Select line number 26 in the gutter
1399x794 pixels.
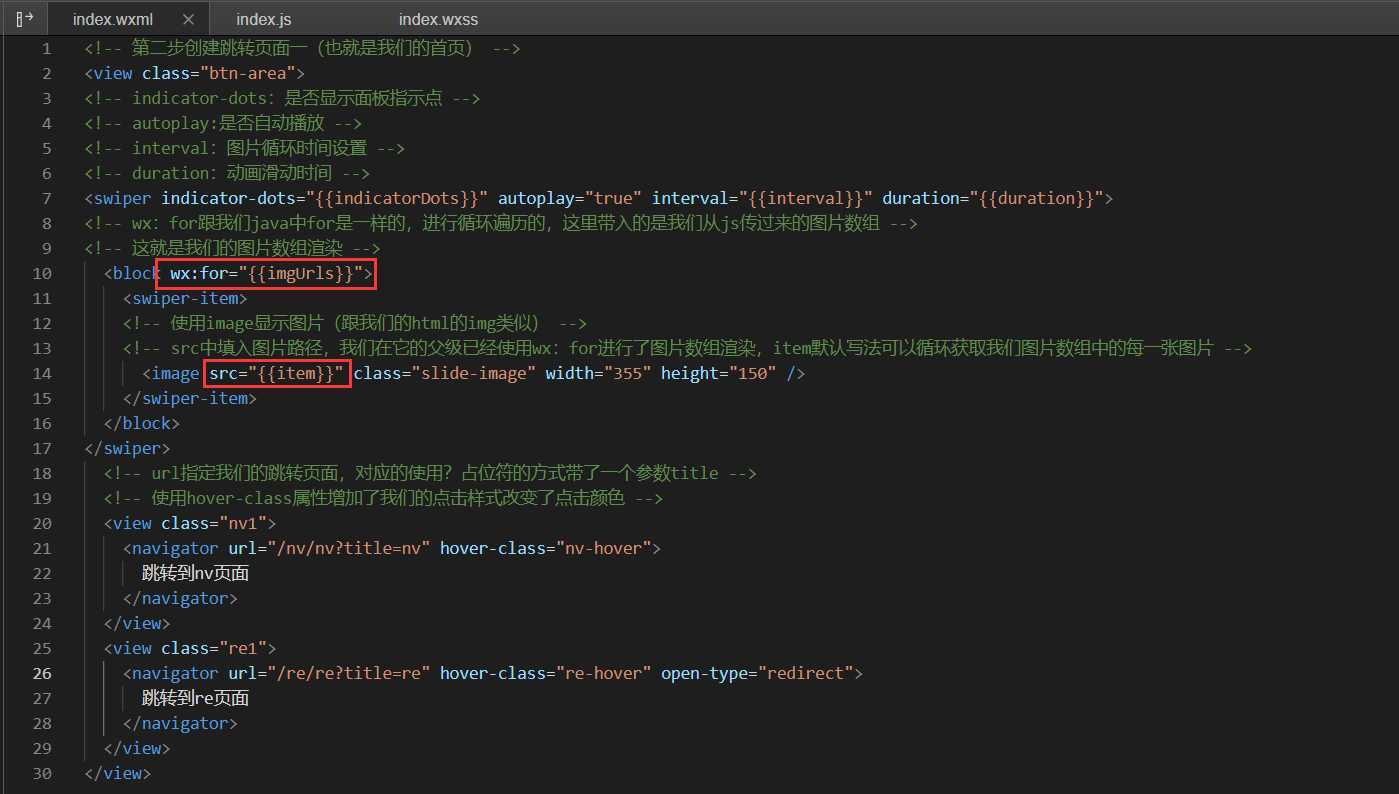tap(42, 673)
